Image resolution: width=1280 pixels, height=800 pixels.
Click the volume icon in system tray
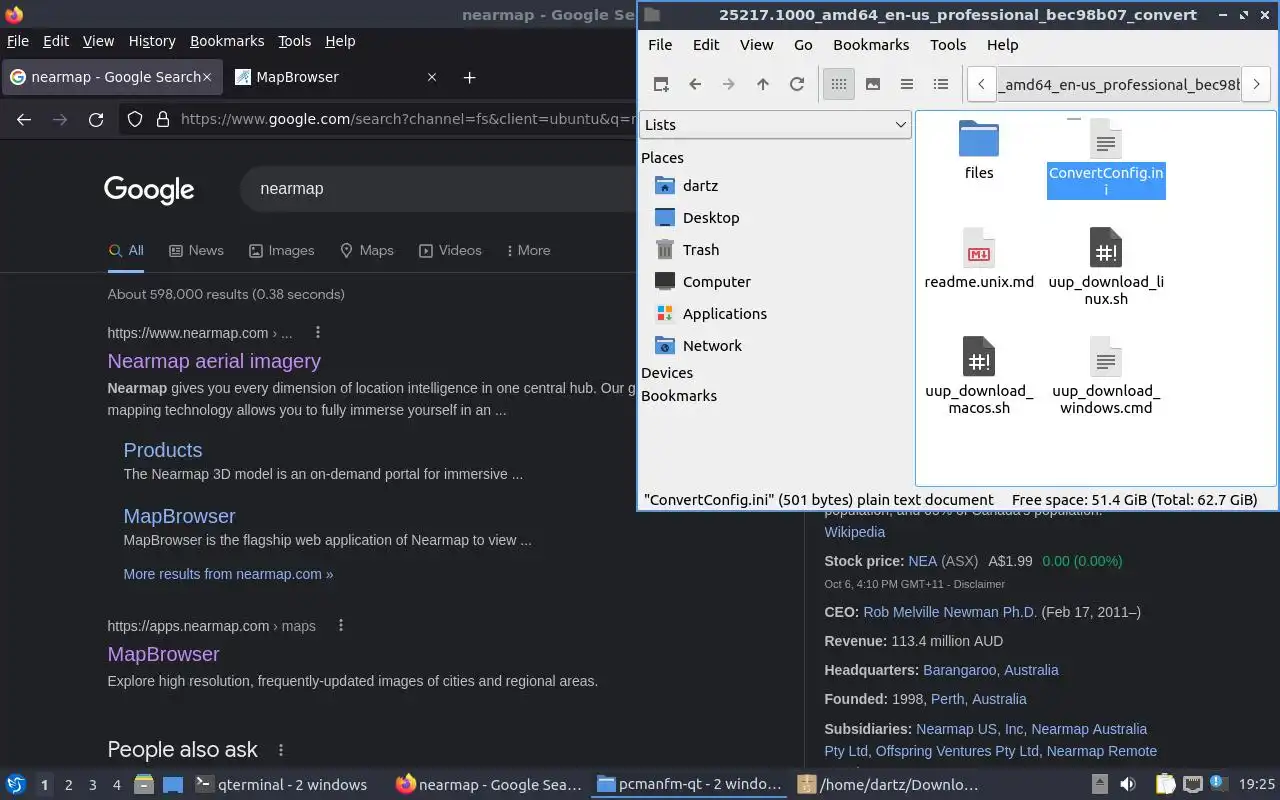pos(1127,785)
